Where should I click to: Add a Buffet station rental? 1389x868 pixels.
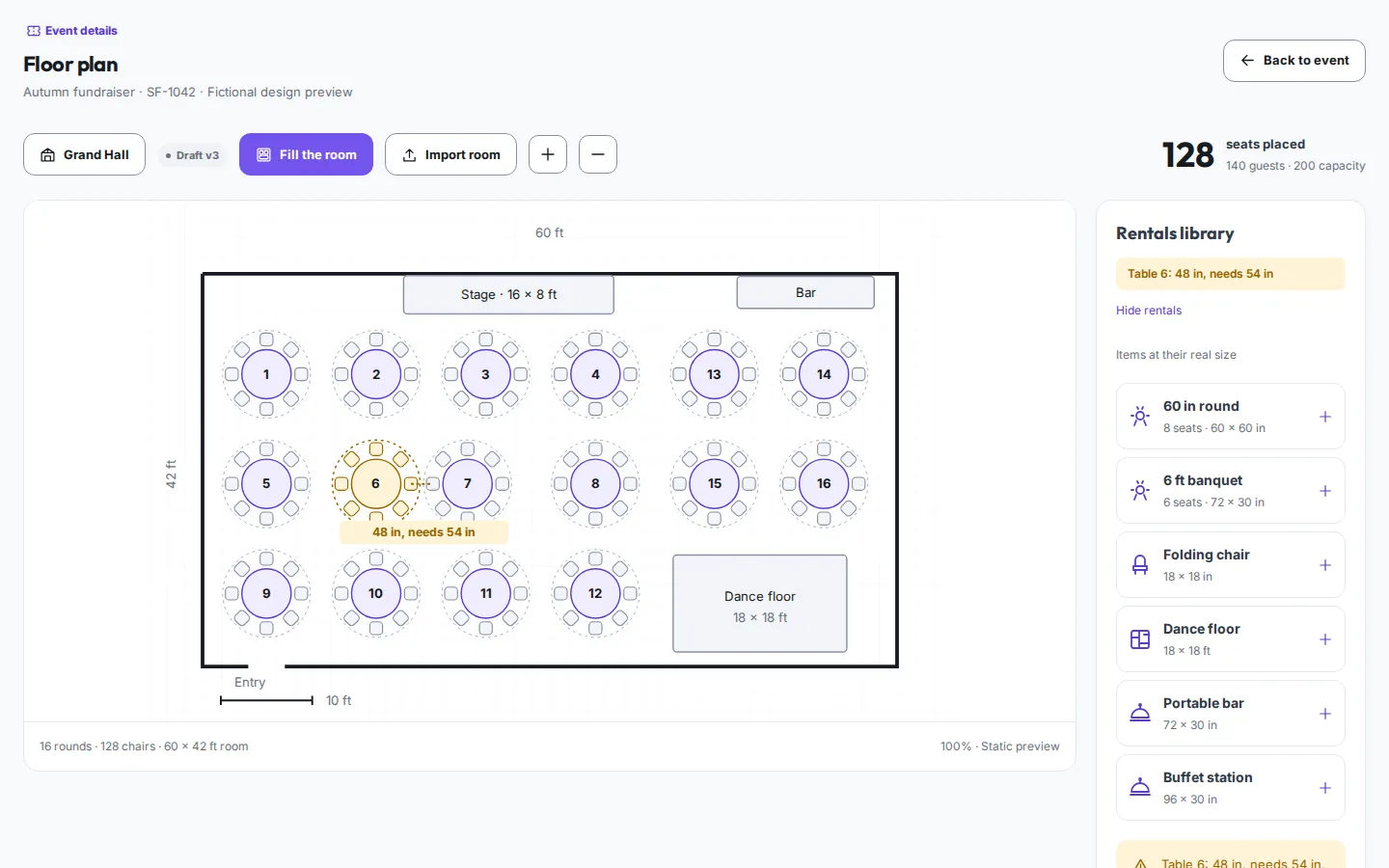[1325, 788]
